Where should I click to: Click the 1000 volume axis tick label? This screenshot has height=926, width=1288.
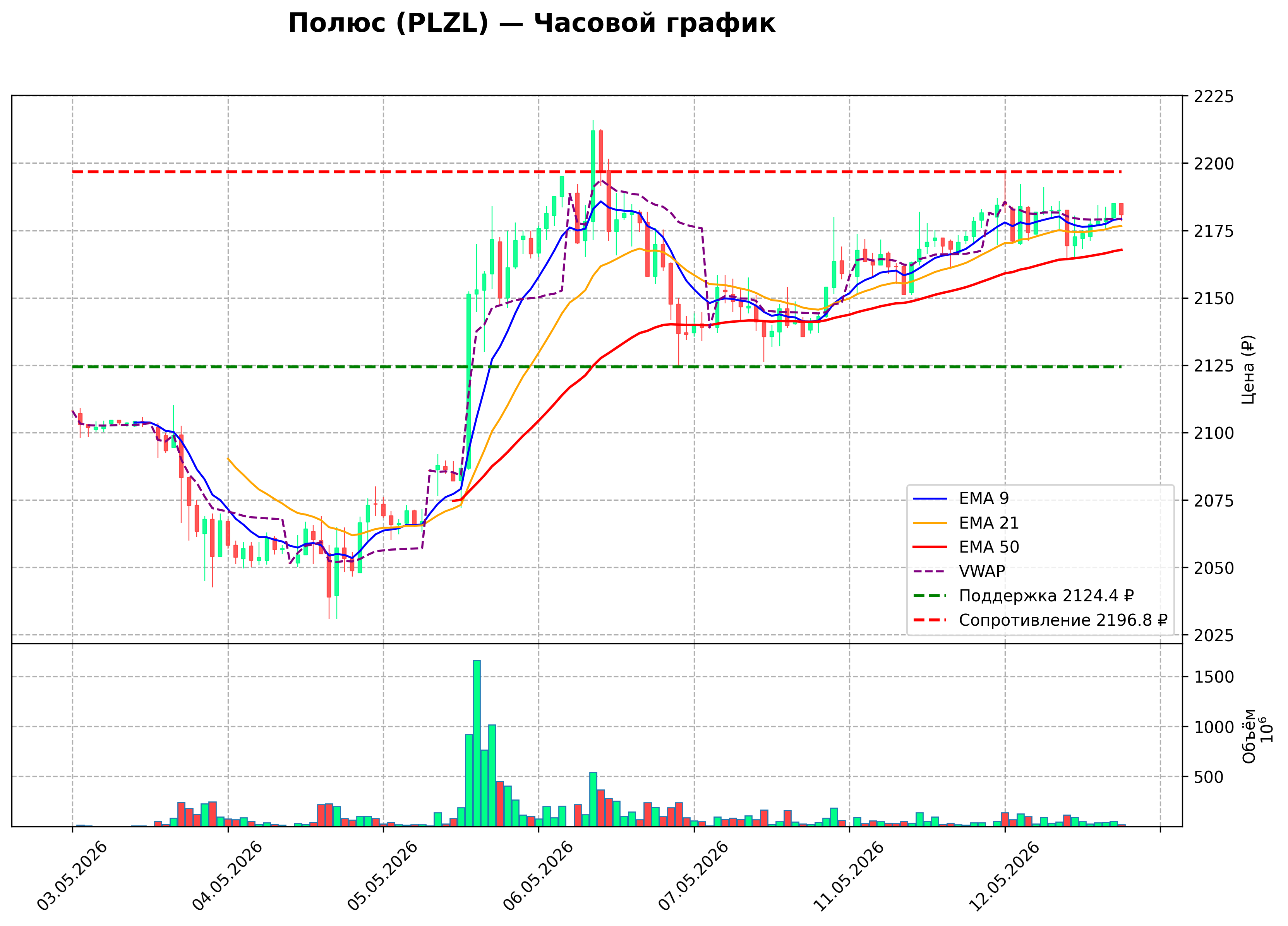(x=1214, y=727)
